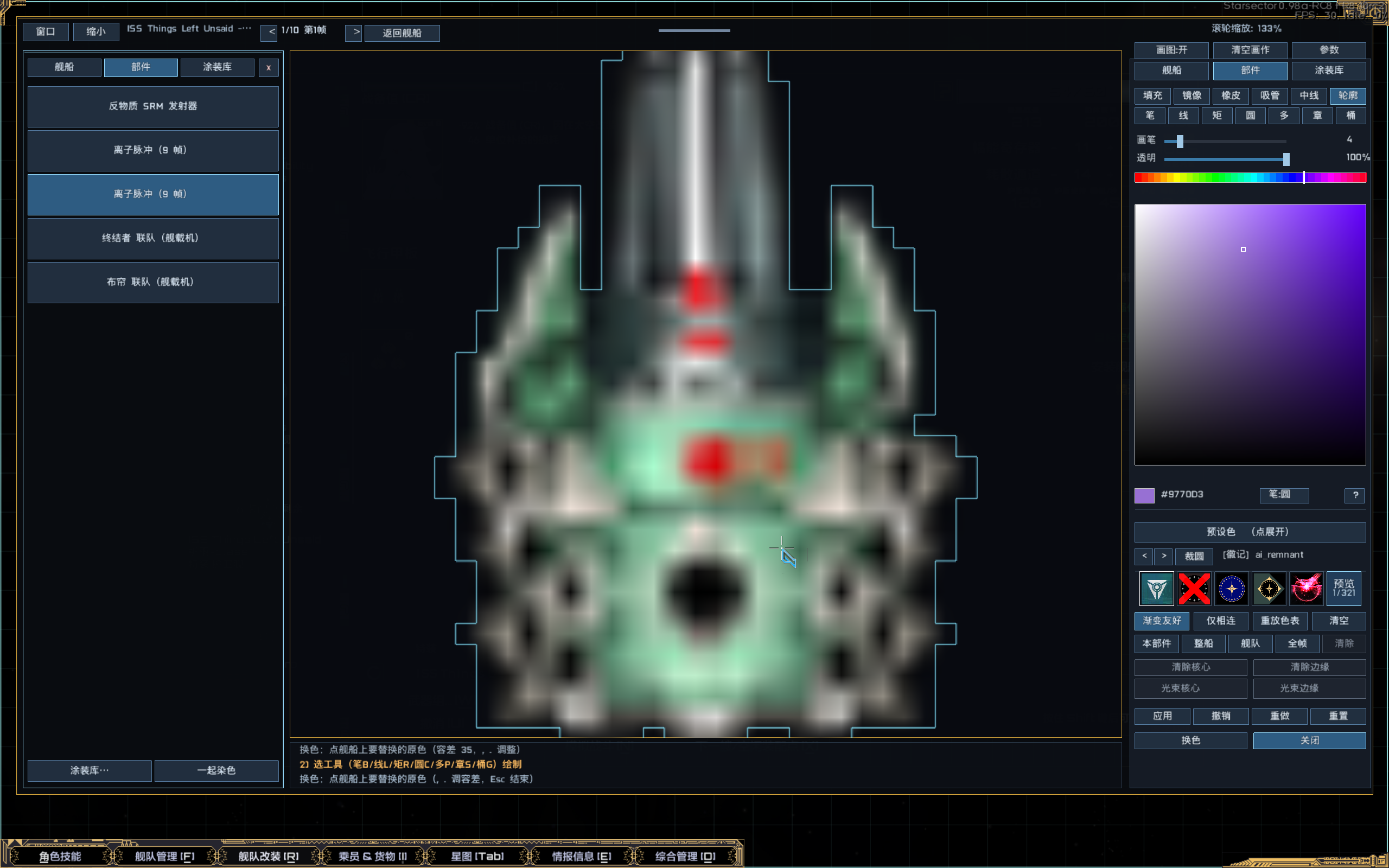Show the next emblem with the > beside 裁圆
Viewport: 1389px width, 868px height.
click(x=1163, y=556)
